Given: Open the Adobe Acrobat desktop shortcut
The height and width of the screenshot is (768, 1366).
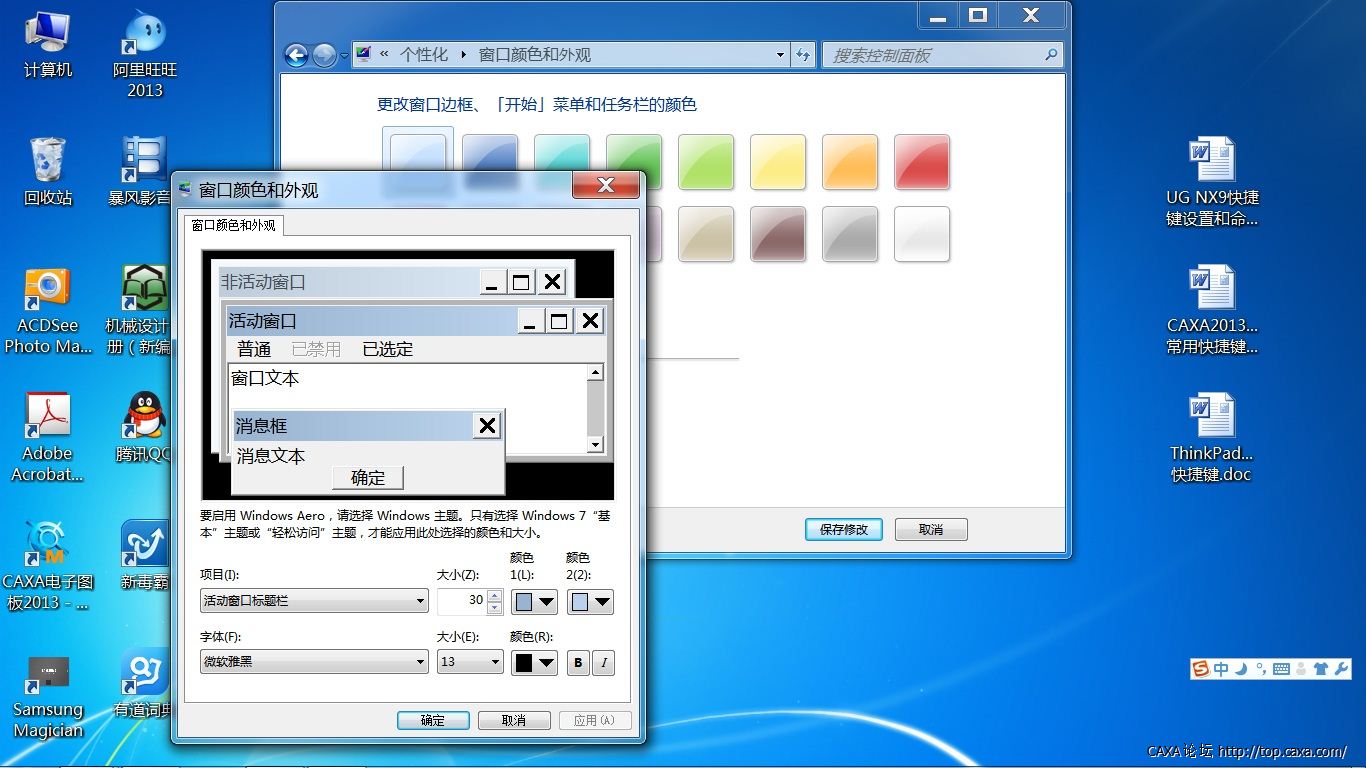Looking at the screenshot, I should click(x=47, y=418).
